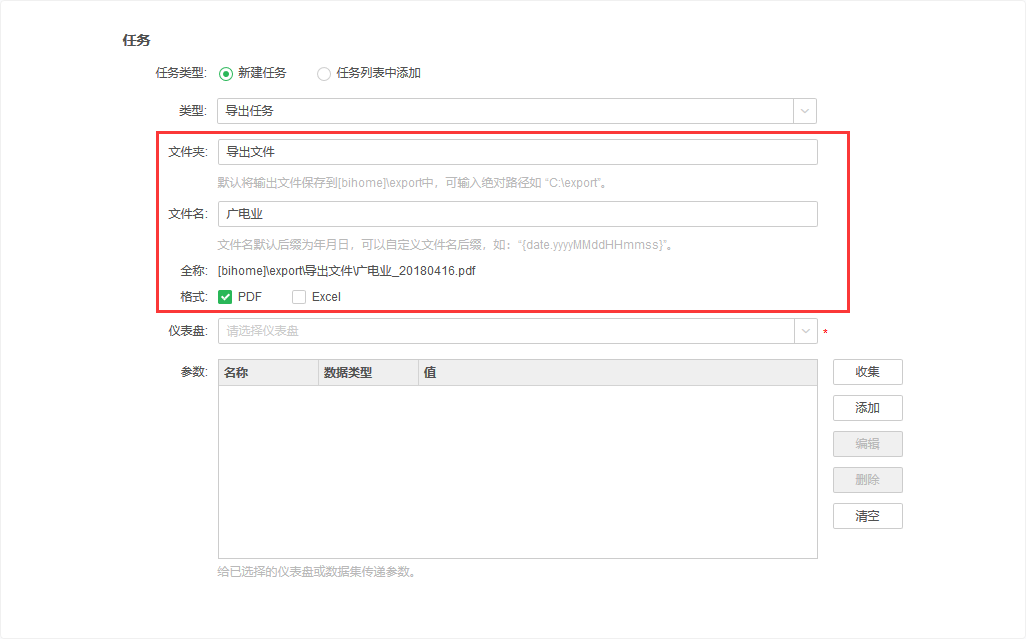Click the hint below the parameters table
Screen dimensions: 1026x639
pos(317,572)
